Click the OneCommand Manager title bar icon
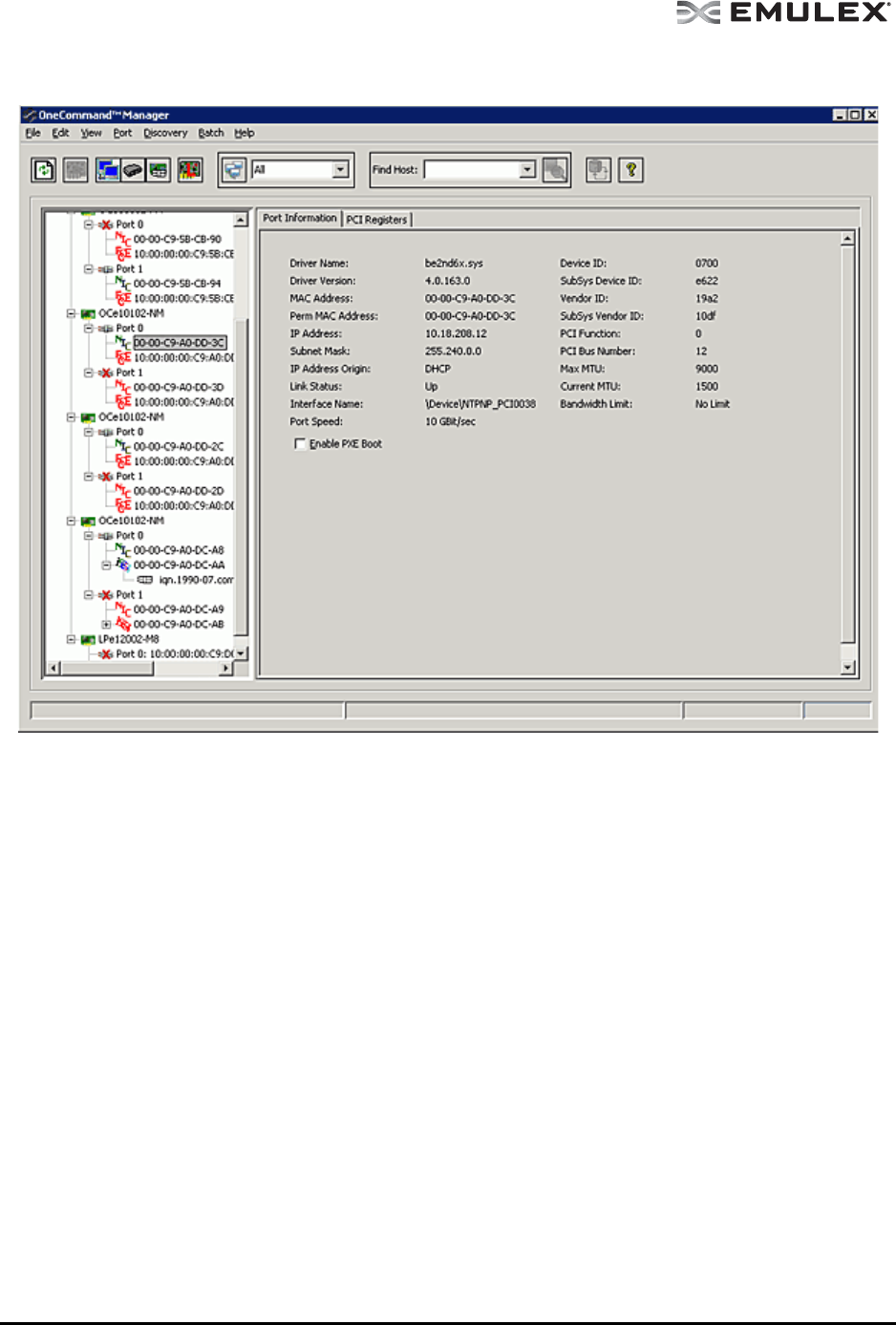896x1325 pixels. pyautogui.click(x=30, y=115)
